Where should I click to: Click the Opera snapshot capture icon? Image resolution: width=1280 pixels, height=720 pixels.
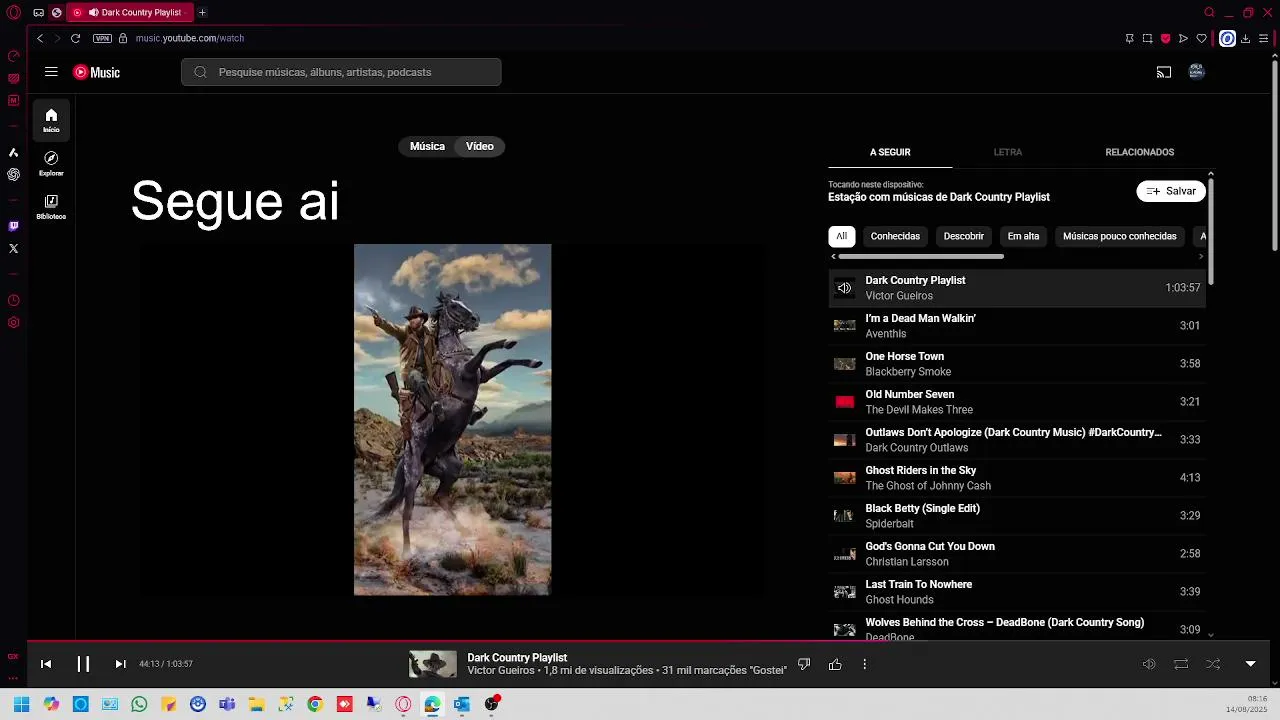1147,38
